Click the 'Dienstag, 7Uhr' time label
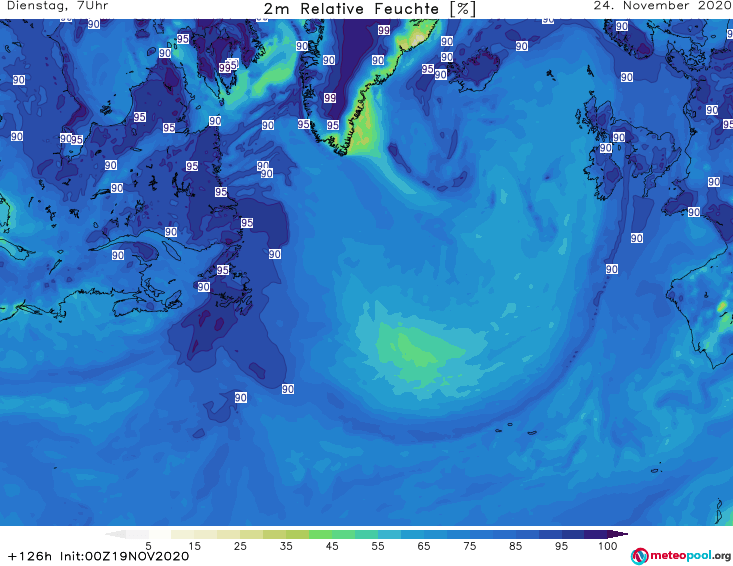Image resolution: width=733 pixels, height=566 pixels. (x=57, y=6)
